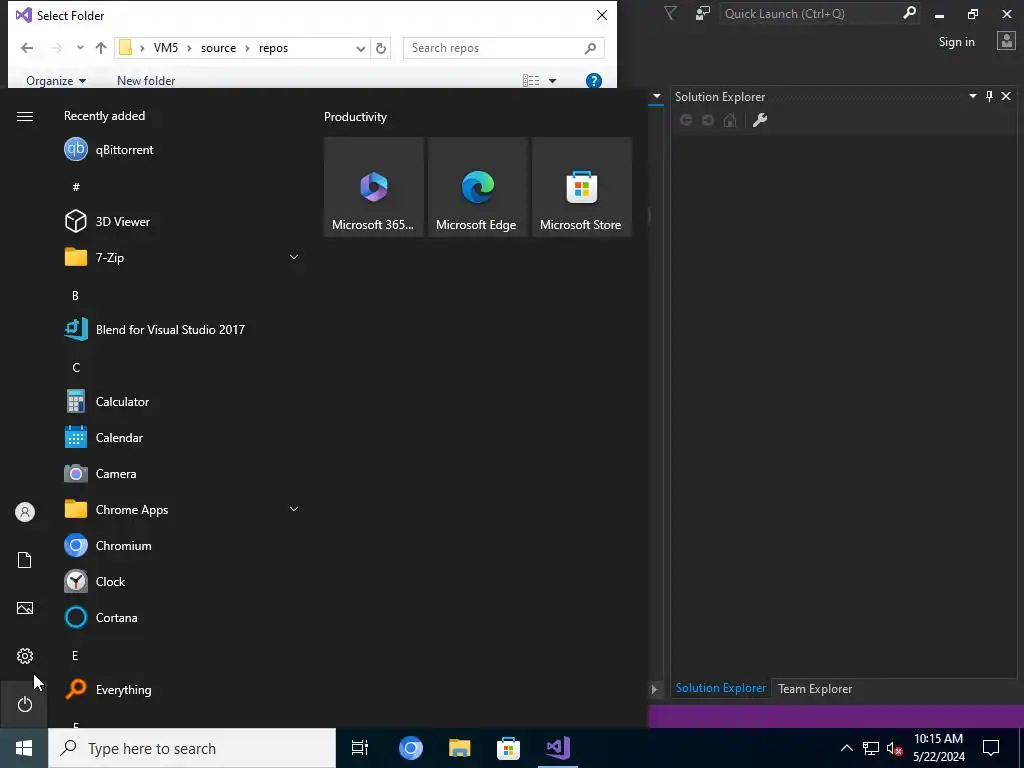Send feedback icon in Visual Studio
1024x768 pixels.
[x=703, y=13]
